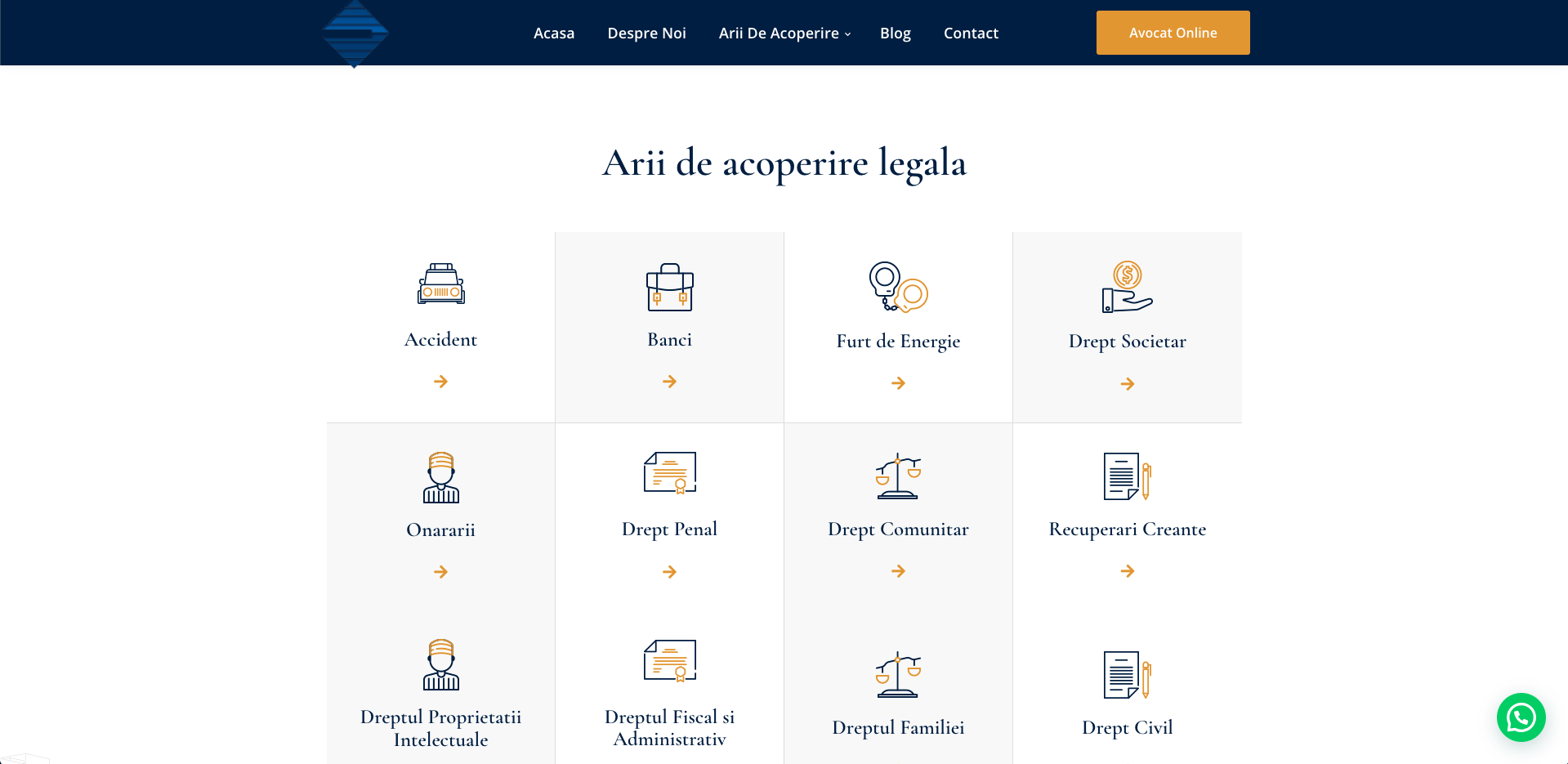Click the document-and-pen icon above Drept Civil
The width and height of the screenshot is (1568, 764).
point(1128,675)
